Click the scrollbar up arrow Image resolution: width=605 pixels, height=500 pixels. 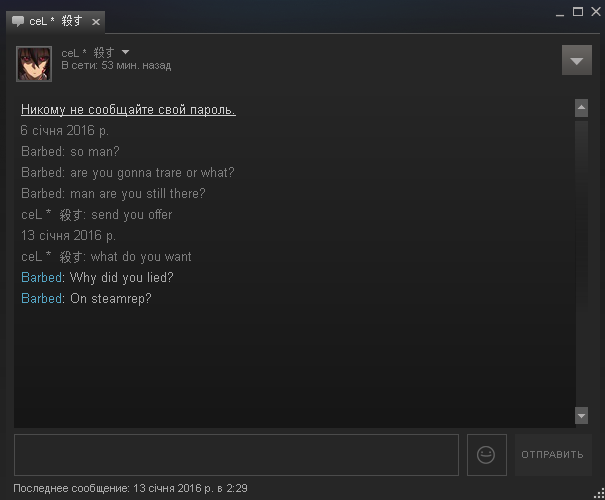[x=581, y=108]
